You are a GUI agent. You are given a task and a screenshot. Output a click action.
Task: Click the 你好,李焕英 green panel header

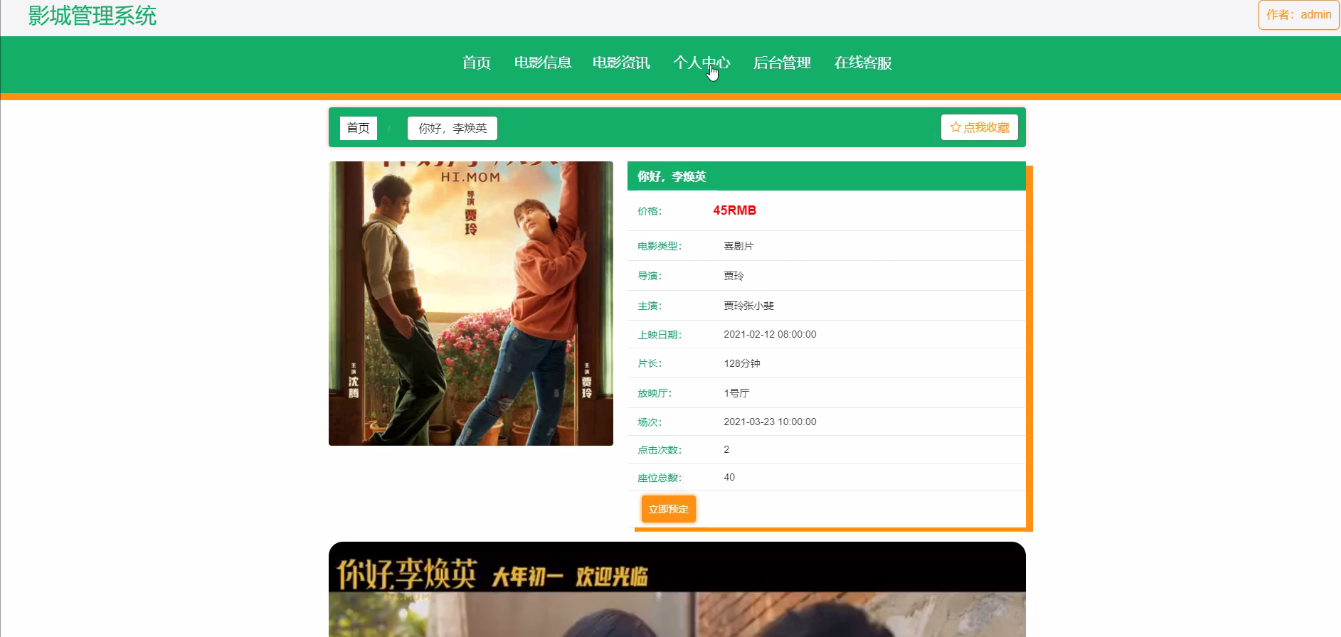827,176
